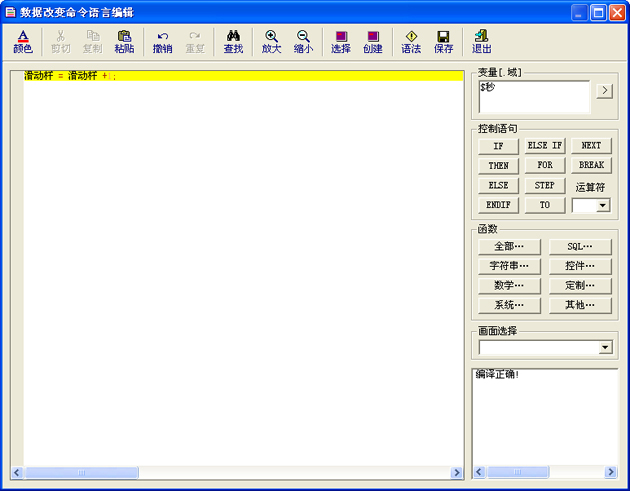Click the 粘贴 paste icon
630x491 pixels.
pyautogui.click(x=124, y=42)
